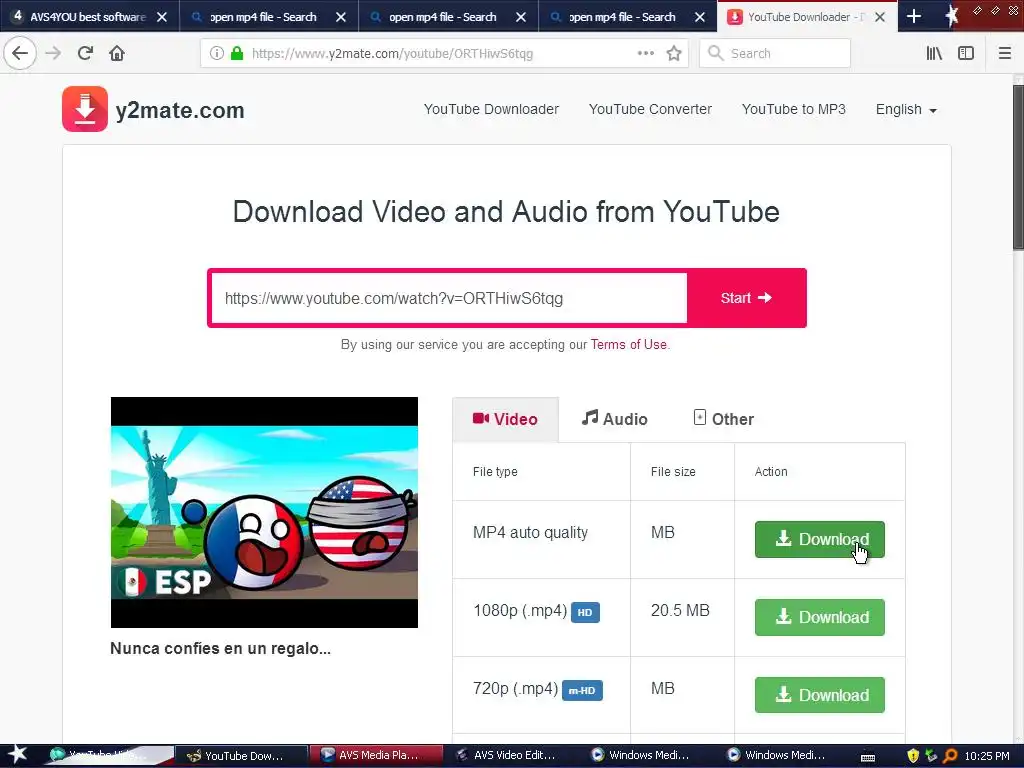This screenshot has width=1024, height=768.
Task: Select the Video tab
Action: pos(505,419)
